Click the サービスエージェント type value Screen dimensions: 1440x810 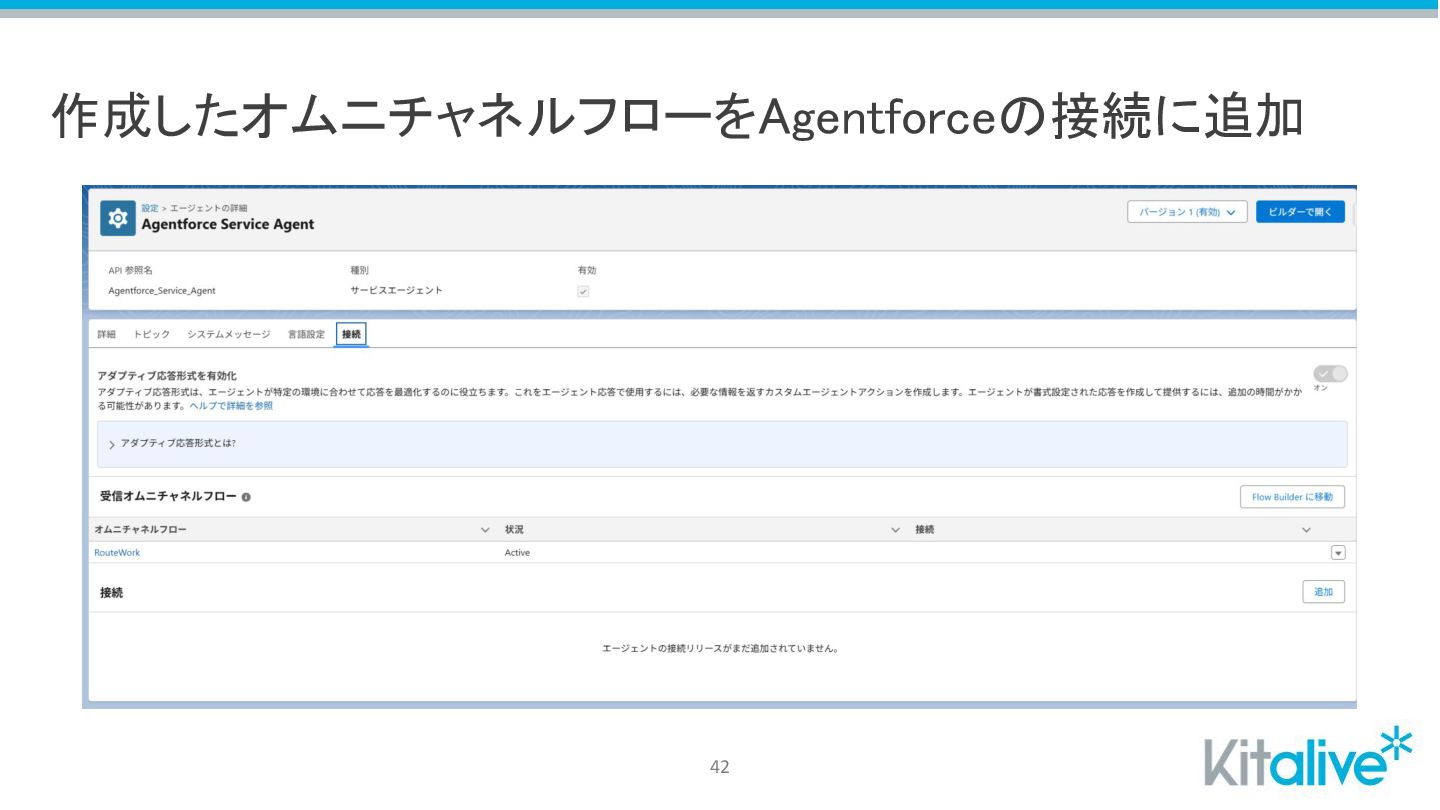coord(396,291)
